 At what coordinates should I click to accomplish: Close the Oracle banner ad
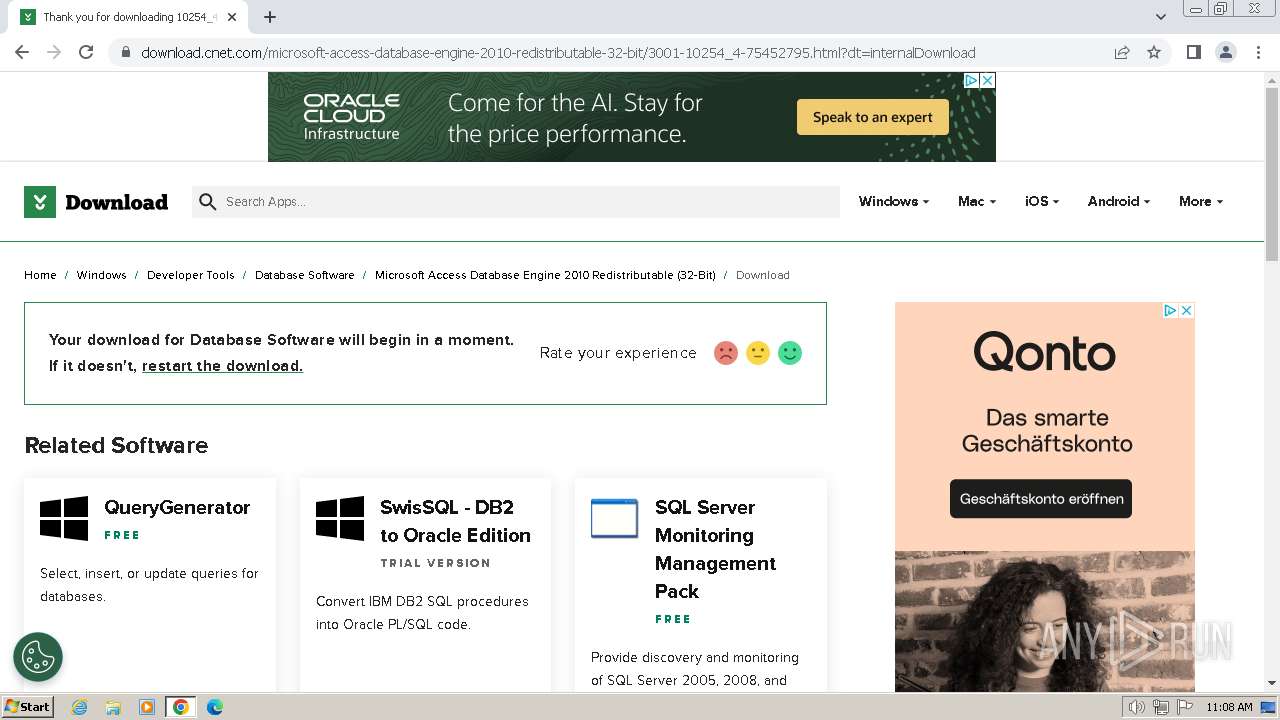click(x=987, y=80)
